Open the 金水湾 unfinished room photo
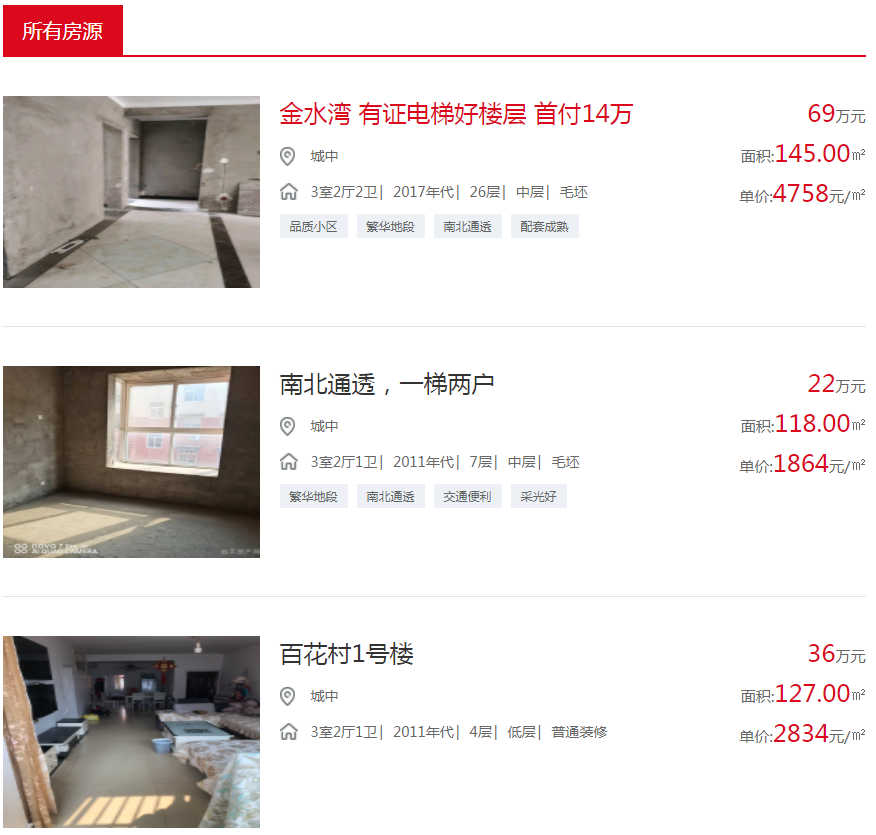The height and width of the screenshot is (835, 876). [x=131, y=192]
